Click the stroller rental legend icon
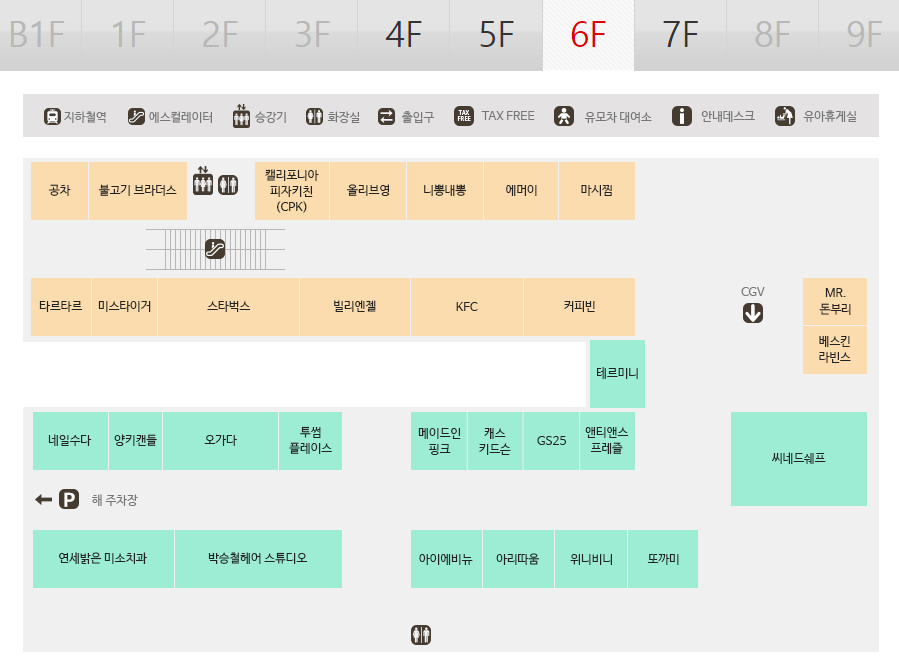The image size is (899, 660). coord(564,116)
